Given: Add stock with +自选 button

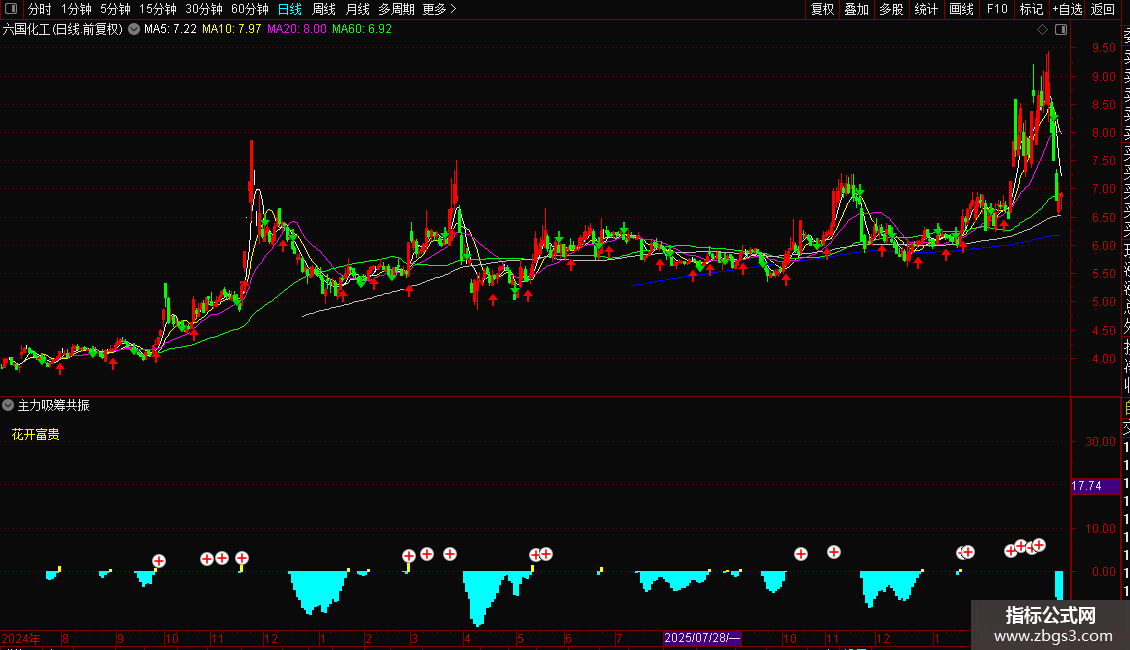Looking at the screenshot, I should click(x=1067, y=9).
